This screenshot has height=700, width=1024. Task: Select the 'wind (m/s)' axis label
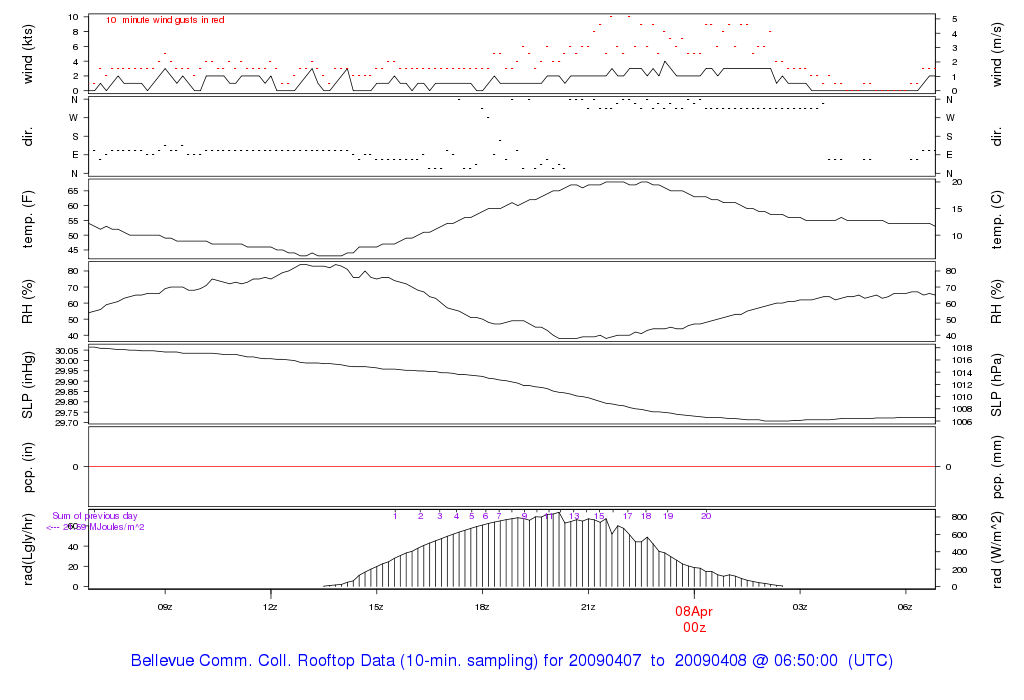coord(996,54)
